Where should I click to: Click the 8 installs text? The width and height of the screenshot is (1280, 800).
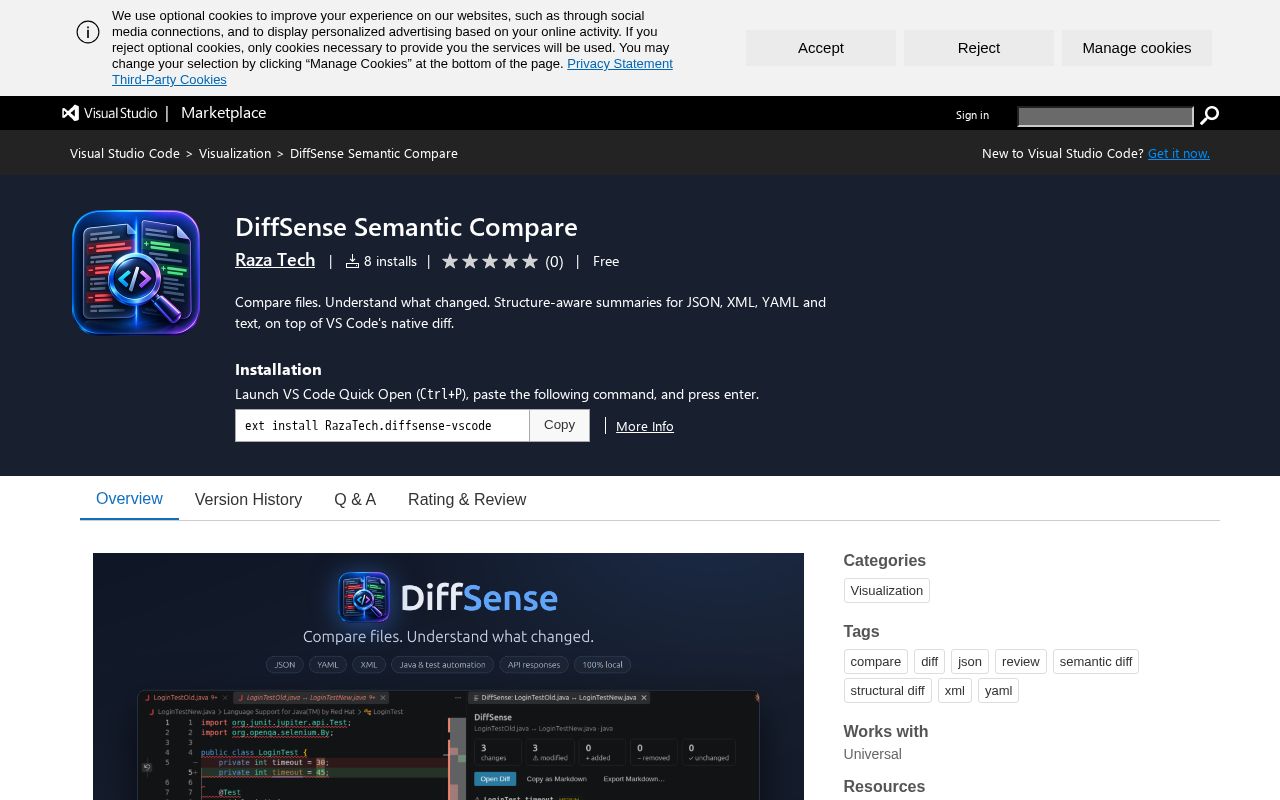pos(390,261)
